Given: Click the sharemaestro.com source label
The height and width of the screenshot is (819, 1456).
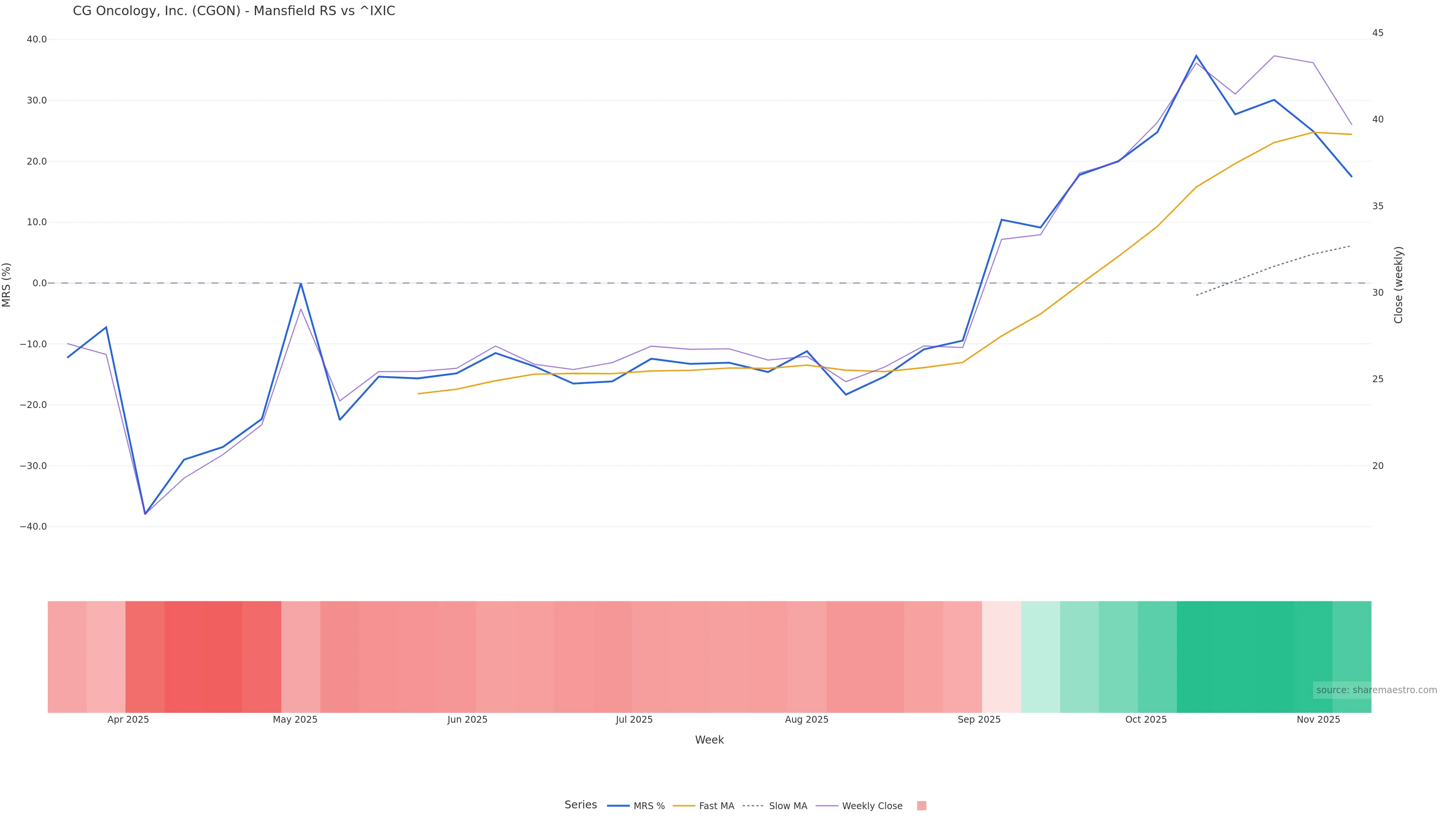Looking at the screenshot, I should (x=1376, y=690).
